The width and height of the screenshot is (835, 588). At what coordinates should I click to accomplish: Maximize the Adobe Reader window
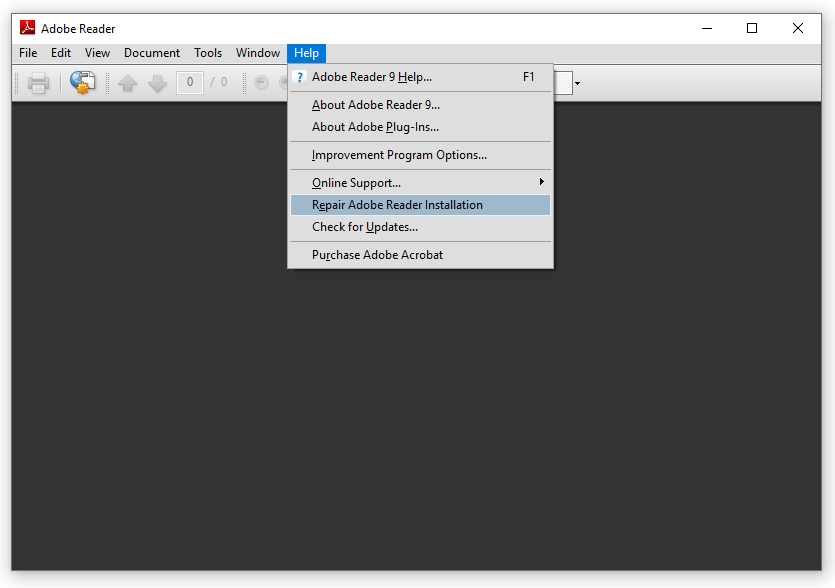coord(752,28)
